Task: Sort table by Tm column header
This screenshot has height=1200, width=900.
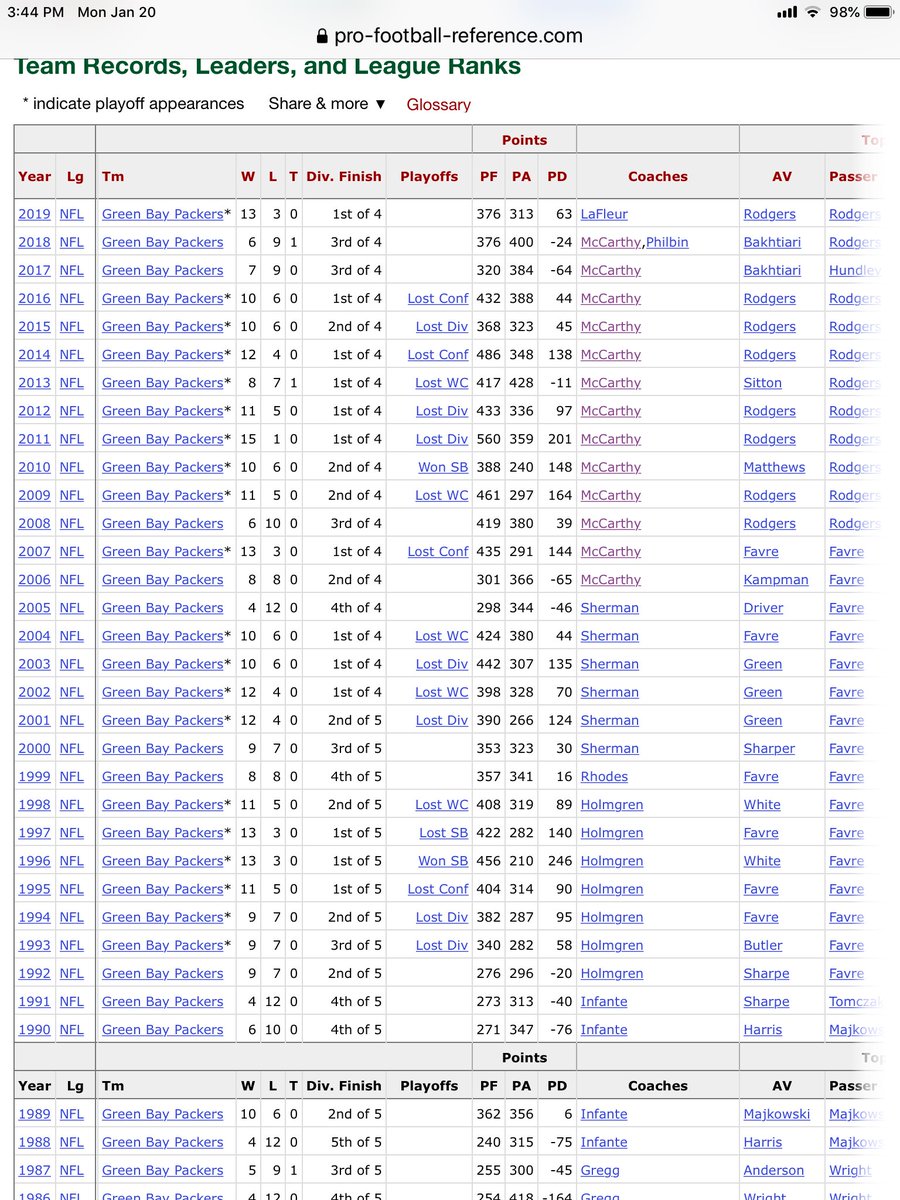Action: pyautogui.click(x=113, y=176)
